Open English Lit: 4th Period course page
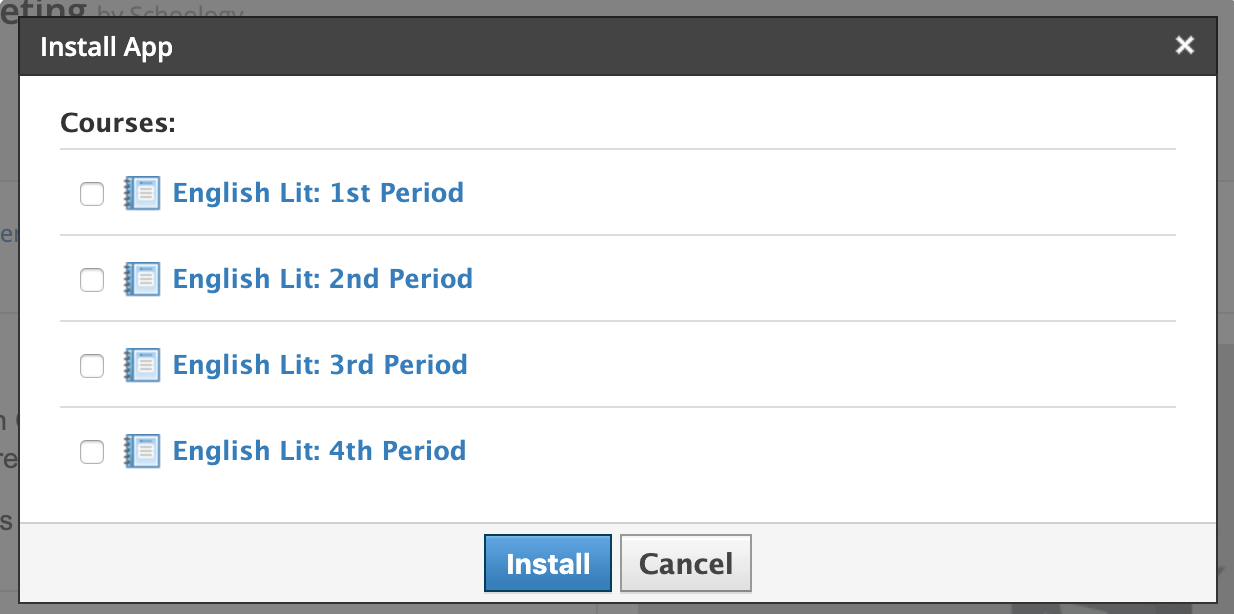Screen dimensions: 1234x614 click(x=320, y=451)
